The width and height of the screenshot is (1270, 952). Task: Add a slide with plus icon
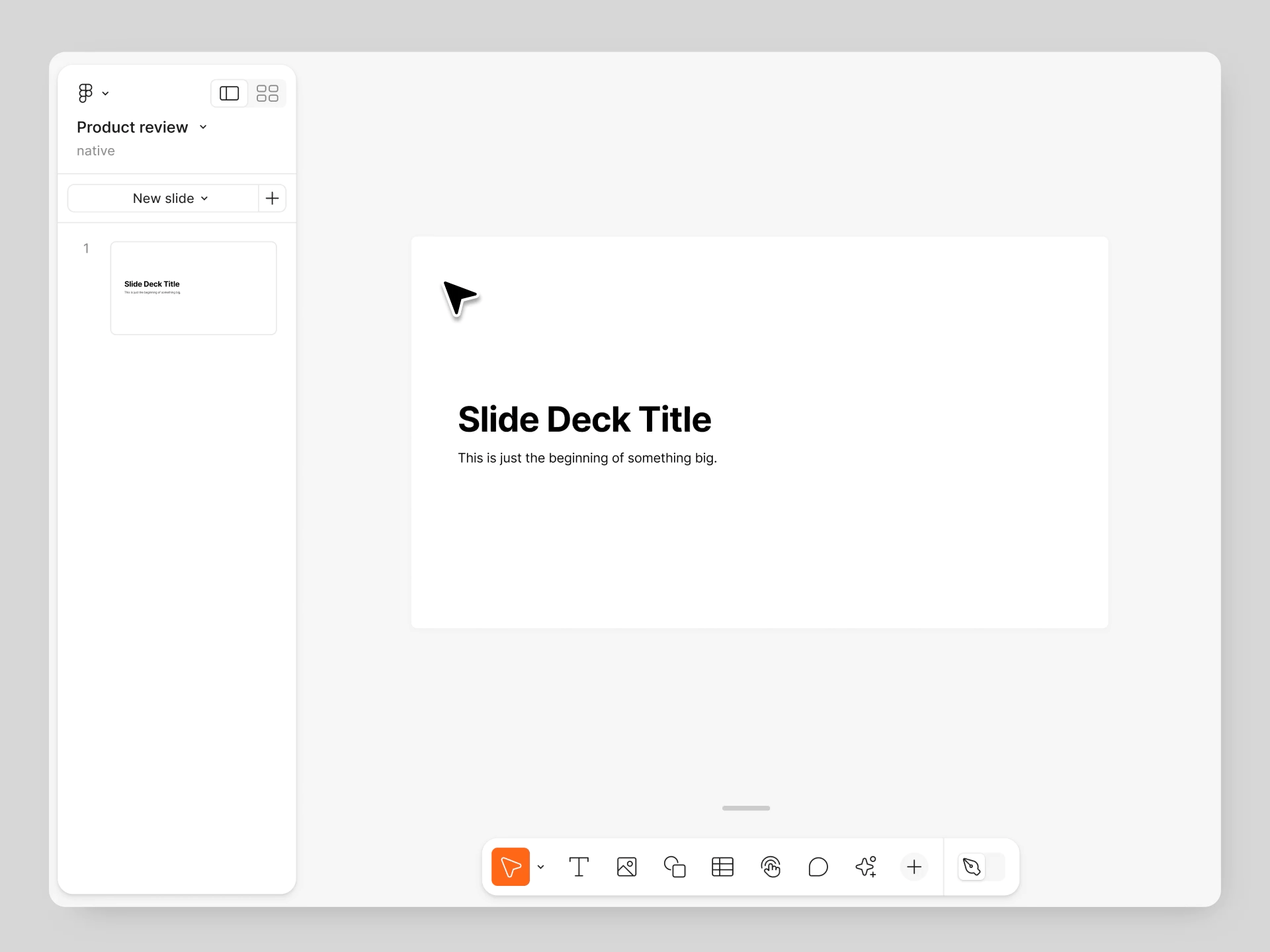(272, 198)
